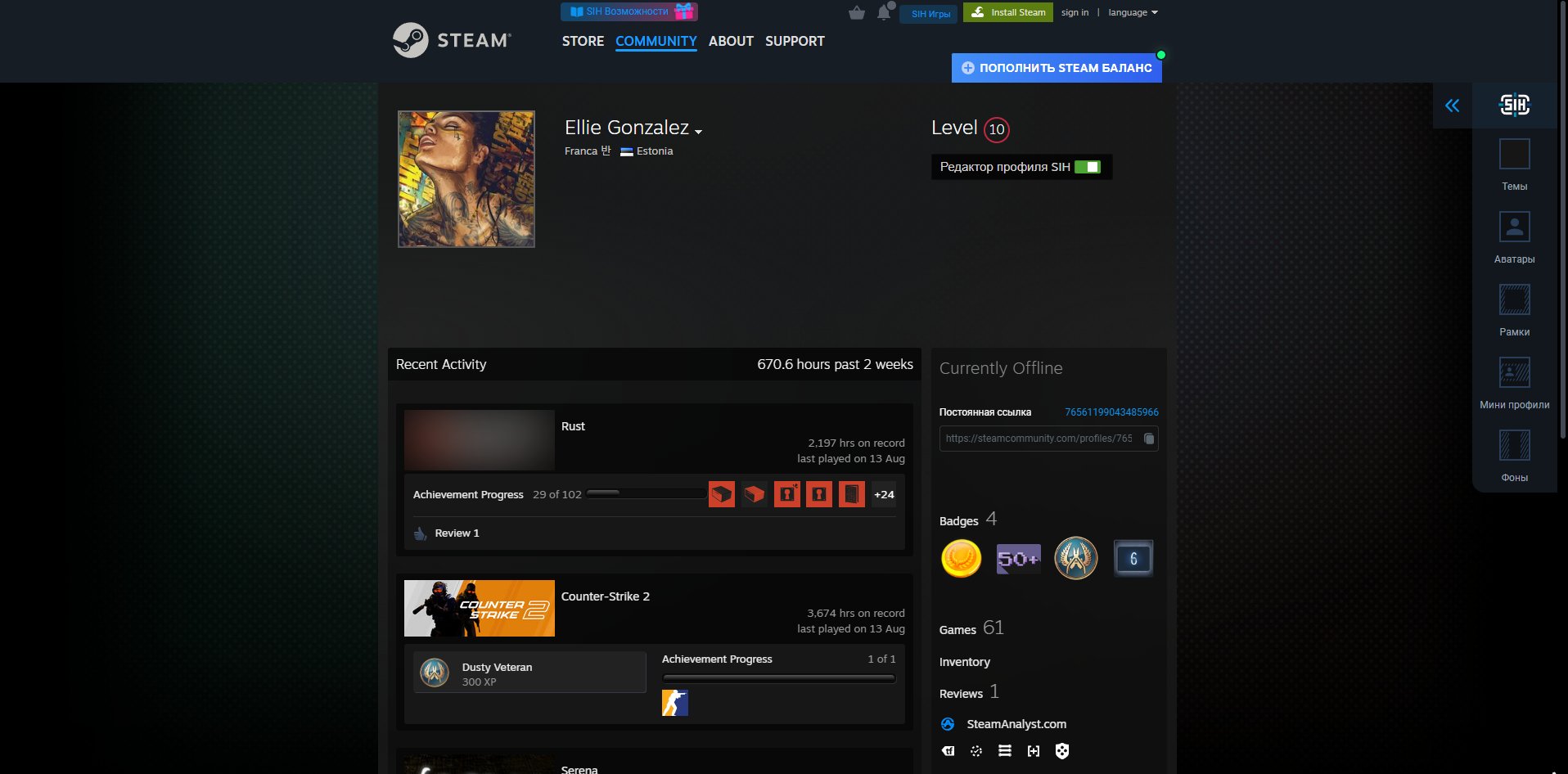Click the Rust game thumbnail
This screenshot has width=1568, height=774.
tap(480, 439)
